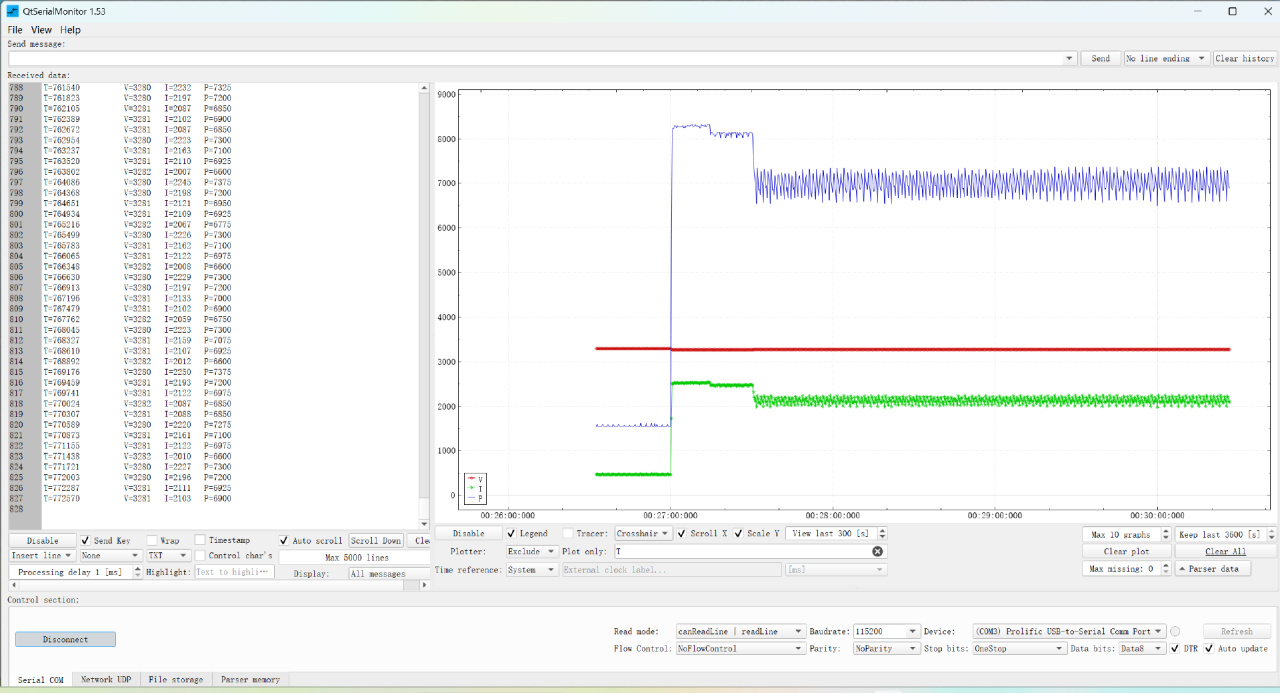Open the Flow Control dropdown
This screenshot has width=1280, height=693.
(x=741, y=648)
